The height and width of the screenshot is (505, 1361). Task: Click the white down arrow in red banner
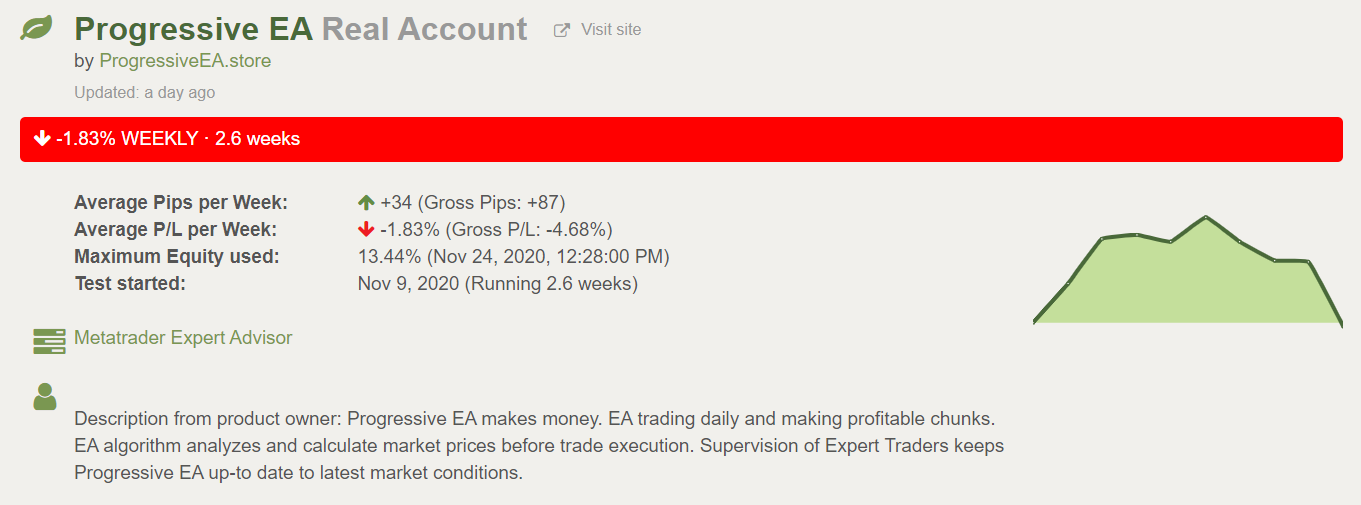pos(42,138)
